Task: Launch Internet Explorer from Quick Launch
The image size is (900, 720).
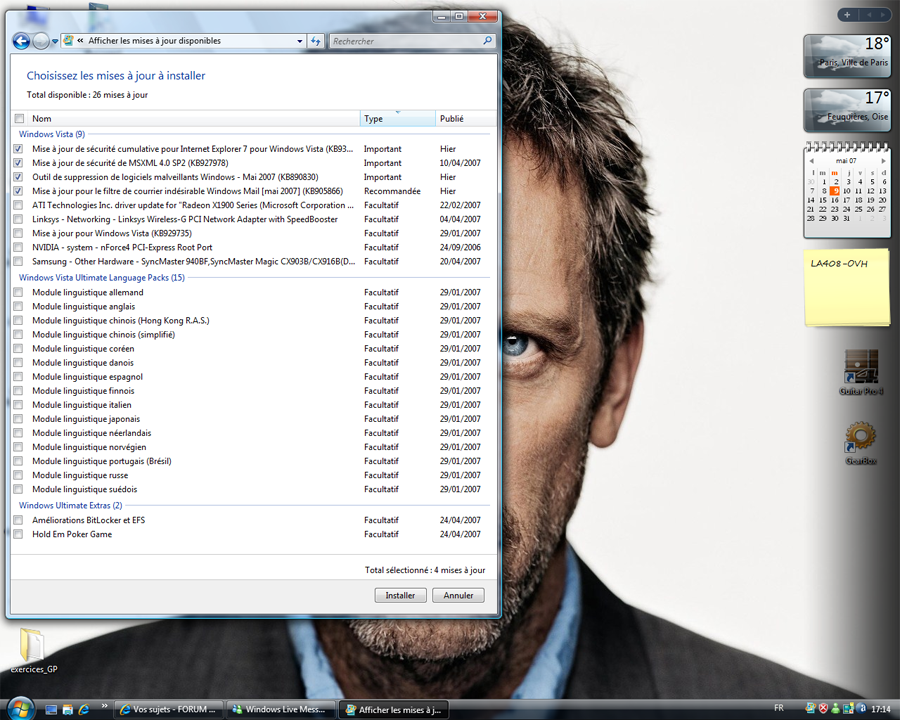Action: 83,709
